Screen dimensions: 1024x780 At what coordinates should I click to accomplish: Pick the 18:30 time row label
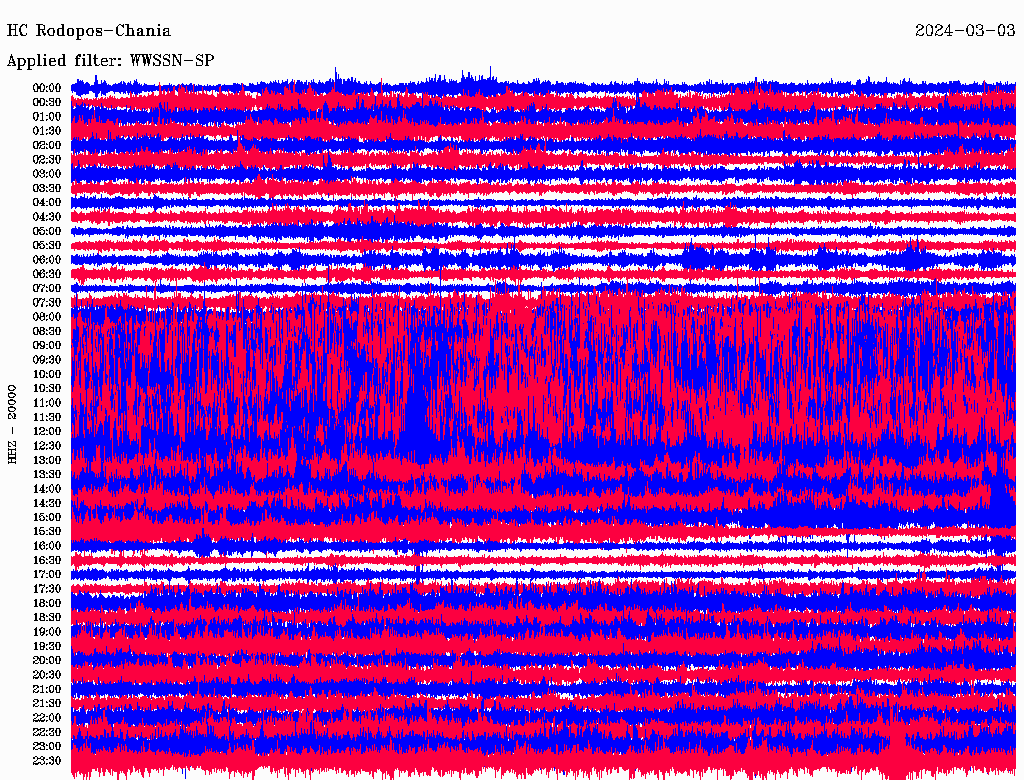click(x=47, y=617)
